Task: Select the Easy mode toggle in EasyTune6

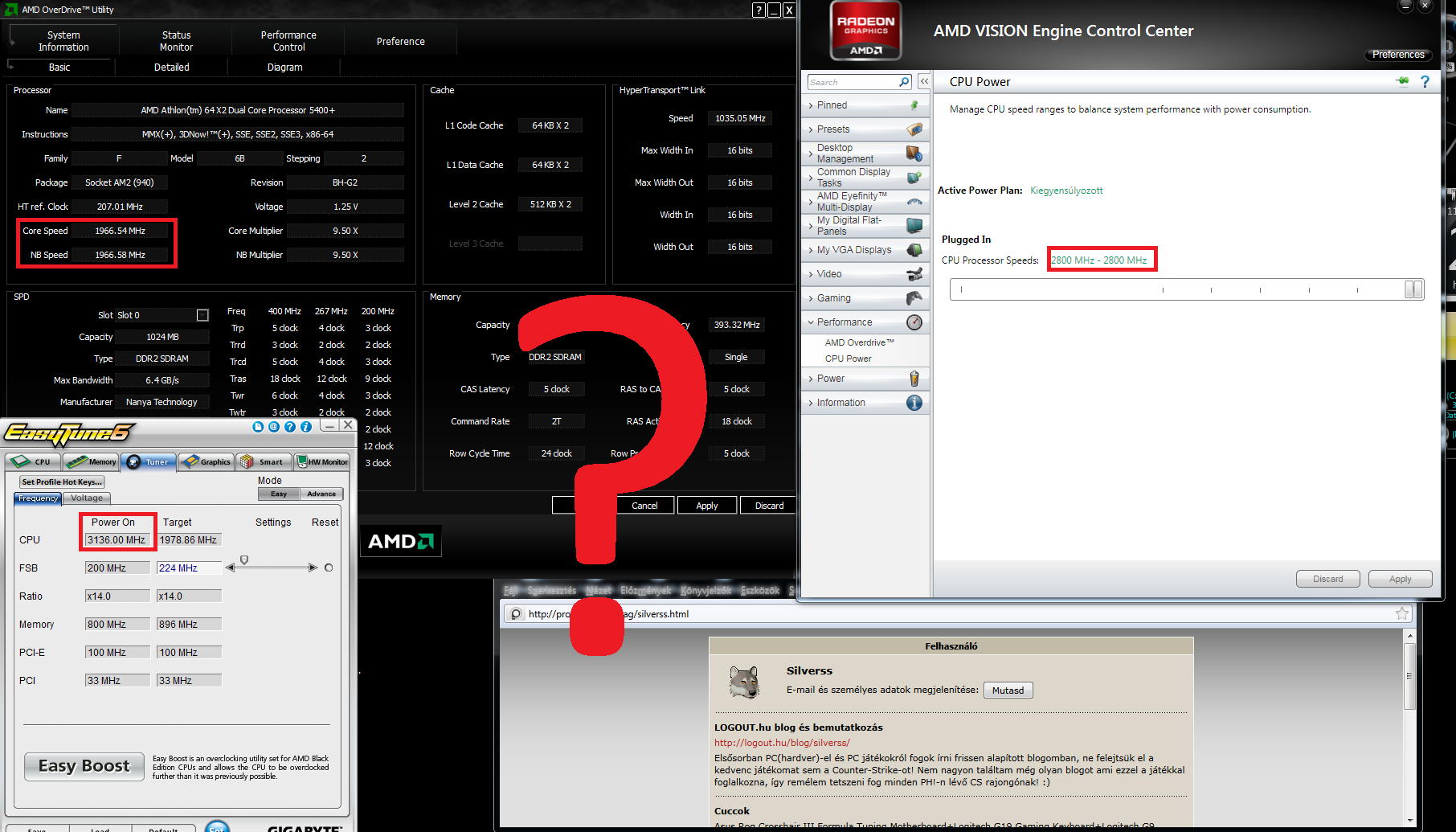Action: [x=279, y=494]
